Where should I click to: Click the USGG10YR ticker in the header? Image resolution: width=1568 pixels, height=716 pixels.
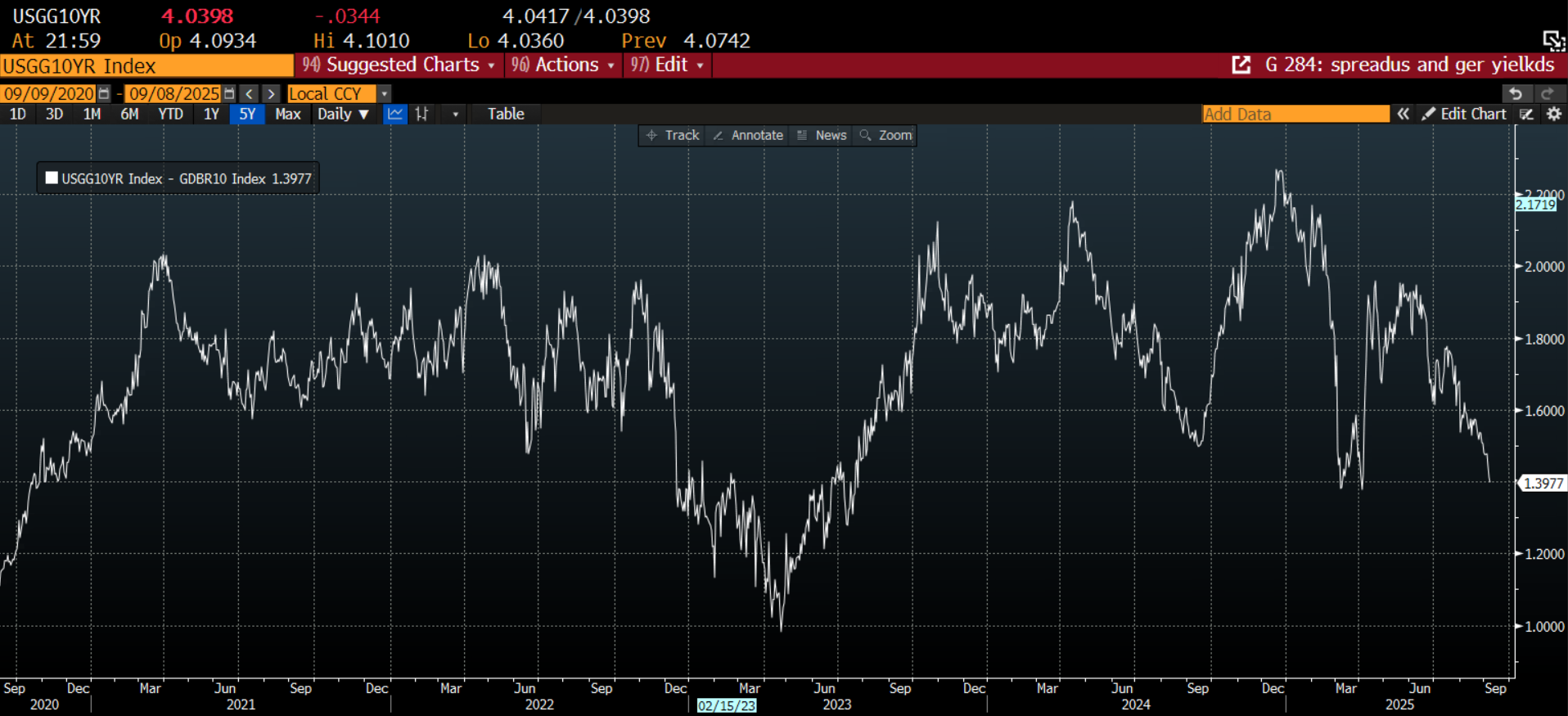pyautogui.click(x=56, y=16)
